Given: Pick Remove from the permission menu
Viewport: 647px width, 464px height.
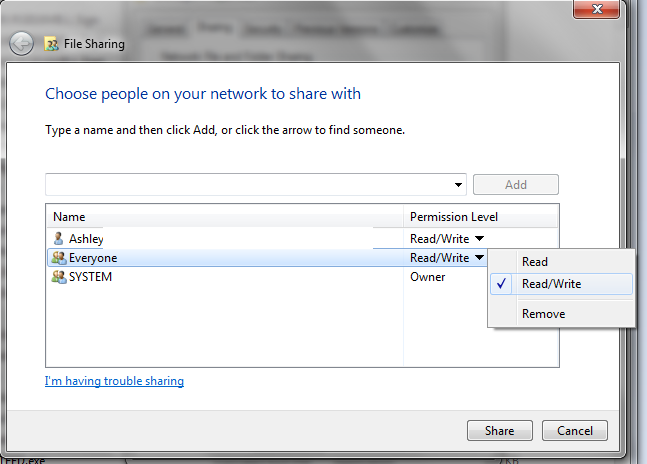Looking at the screenshot, I should [x=543, y=314].
